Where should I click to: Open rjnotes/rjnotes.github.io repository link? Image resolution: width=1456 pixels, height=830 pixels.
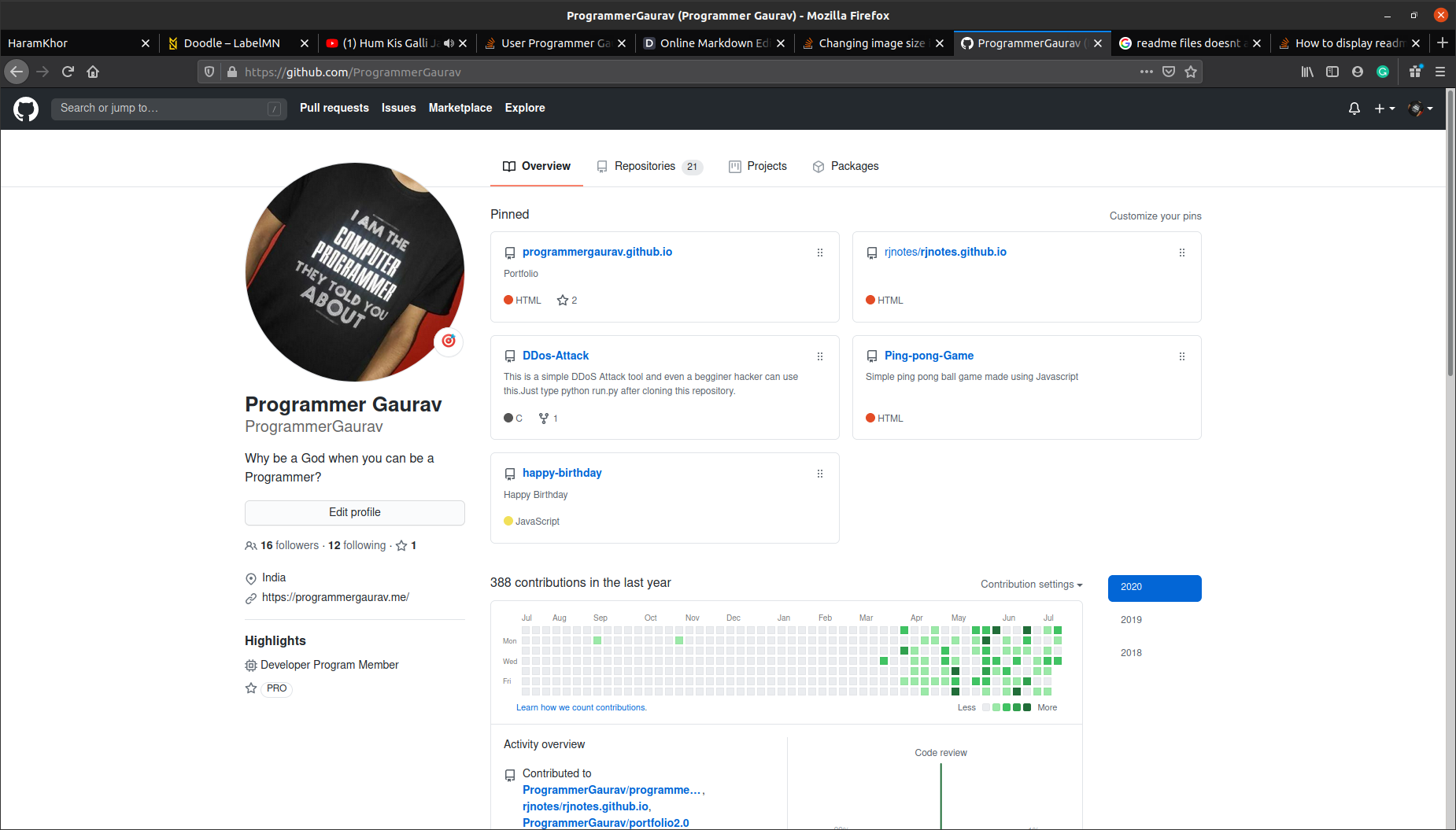[945, 252]
